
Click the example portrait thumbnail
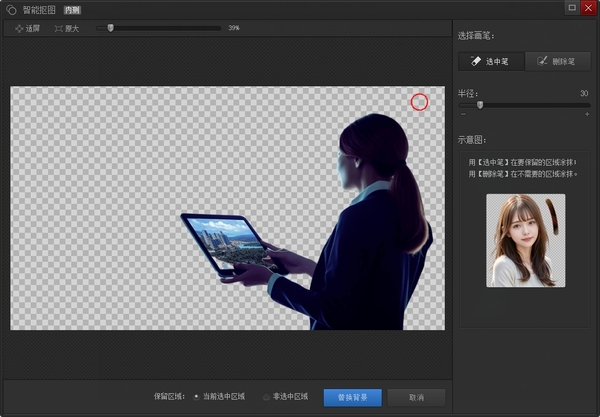click(525, 239)
